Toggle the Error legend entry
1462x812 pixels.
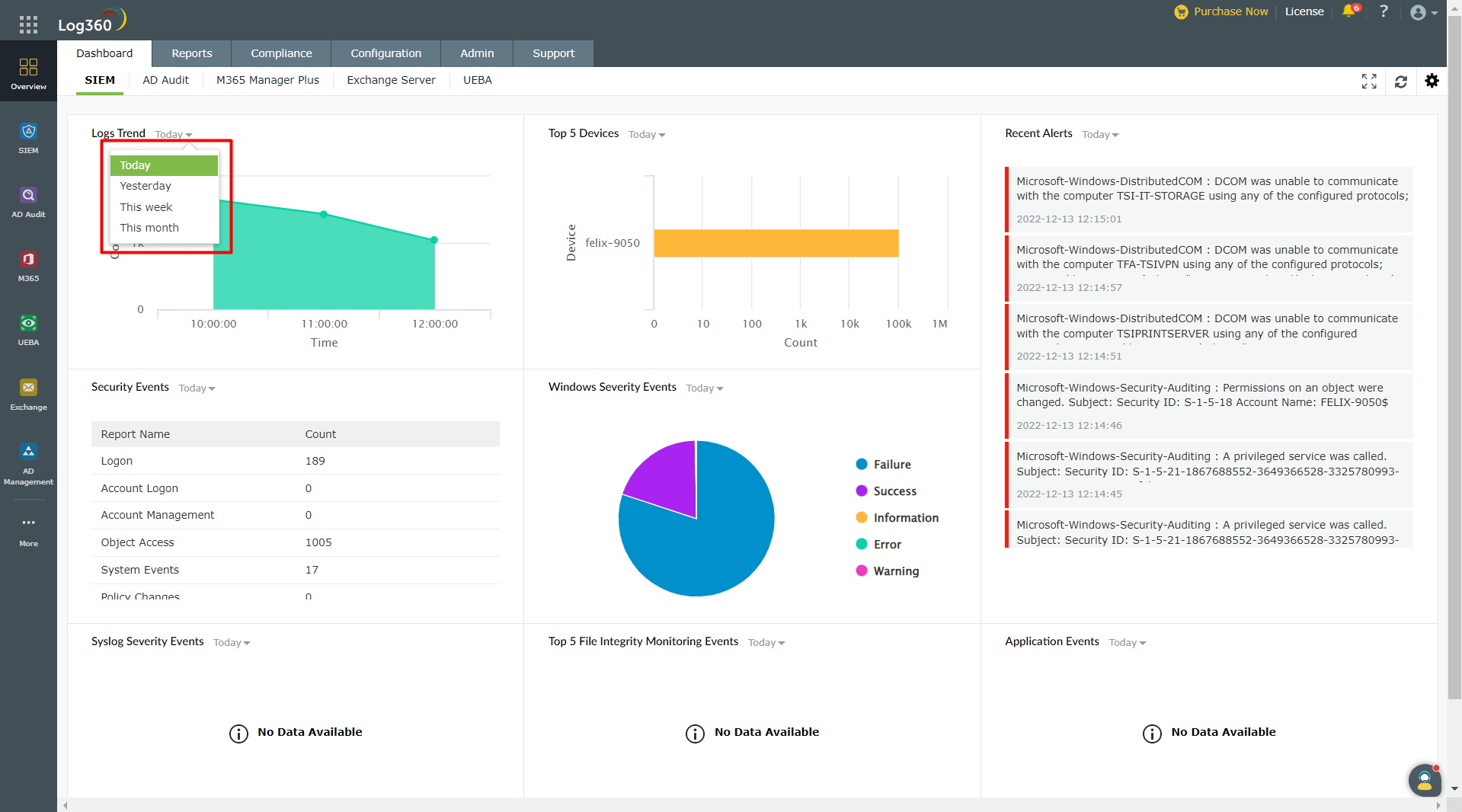pyautogui.click(x=878, y=545)
